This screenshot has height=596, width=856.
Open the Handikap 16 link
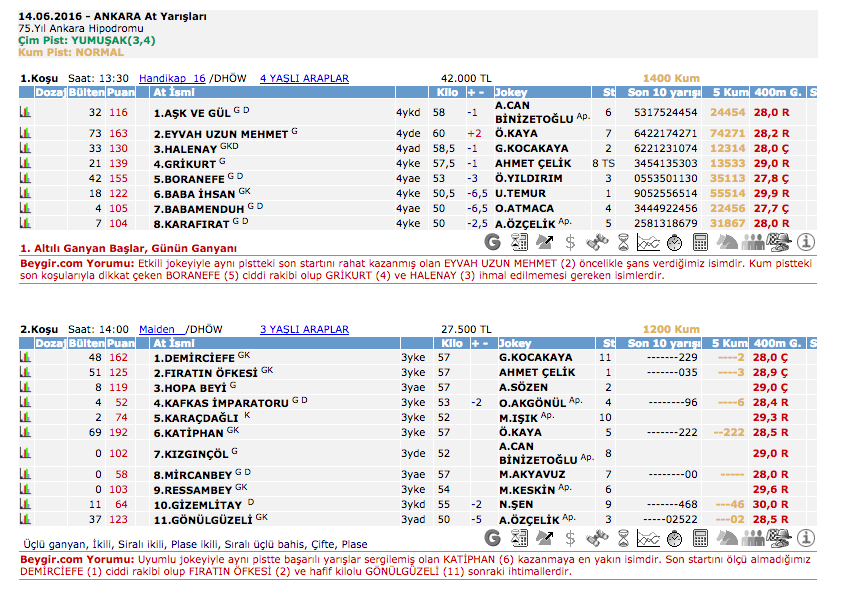[x=172, y=77]
